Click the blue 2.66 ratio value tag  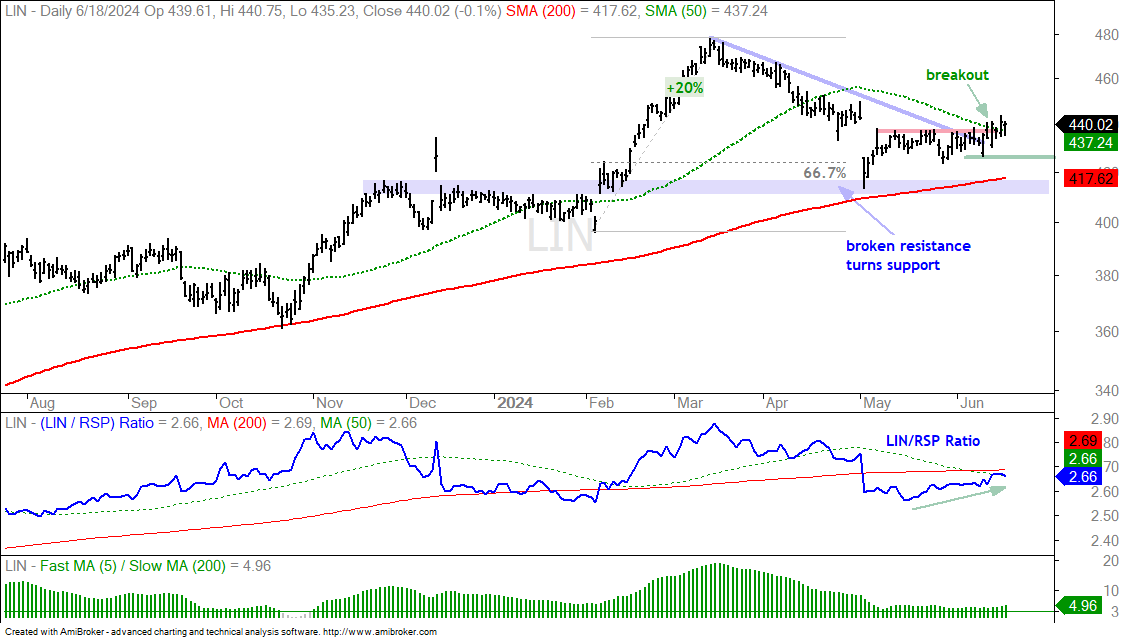click(1079, 476)
